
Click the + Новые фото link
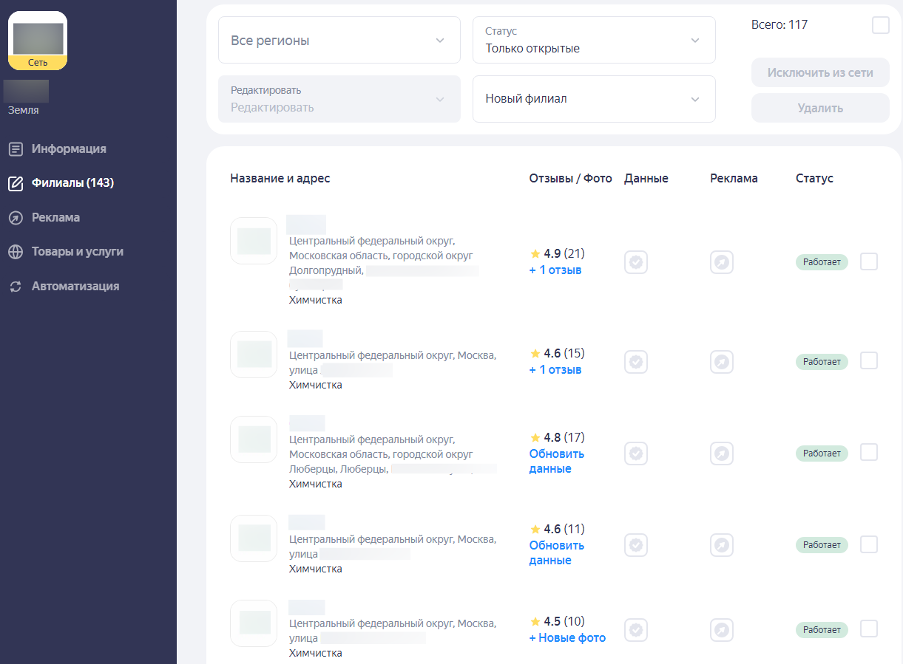(x=567, y=638)
